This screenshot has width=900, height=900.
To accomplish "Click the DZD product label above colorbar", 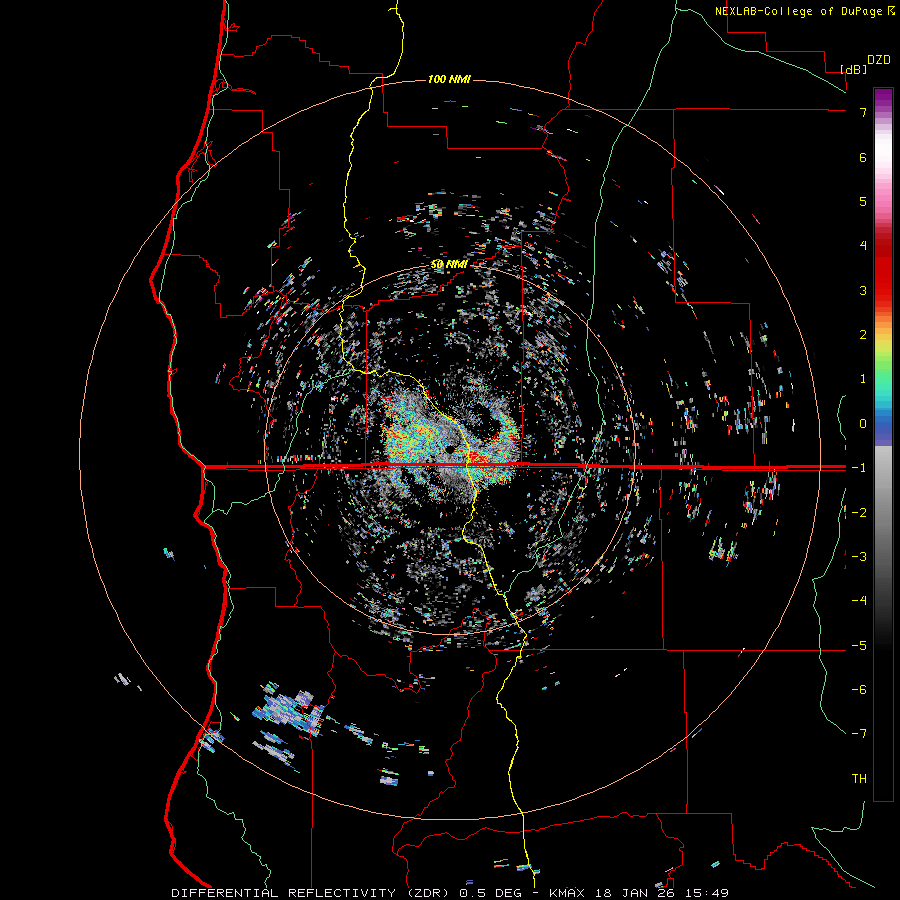I will pyautogui.click(x=879, y=60).
